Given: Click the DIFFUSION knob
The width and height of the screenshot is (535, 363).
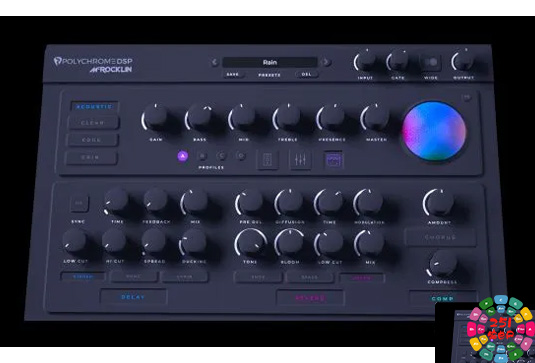Looking at the screenshot, I should pyautogui.click(x=289, y=202).
